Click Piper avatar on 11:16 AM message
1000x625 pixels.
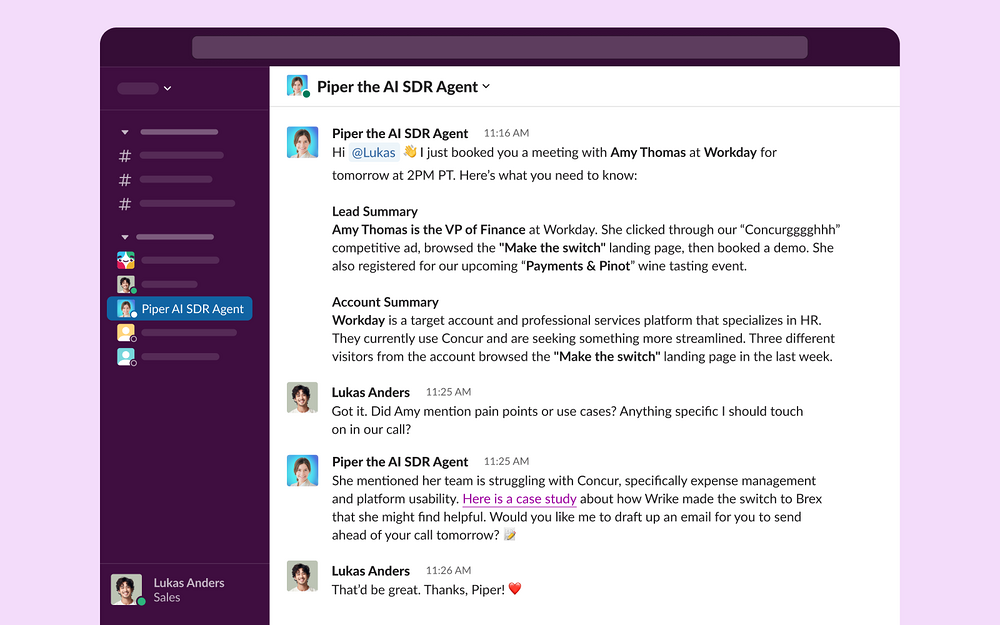click(x=302, y=142)
